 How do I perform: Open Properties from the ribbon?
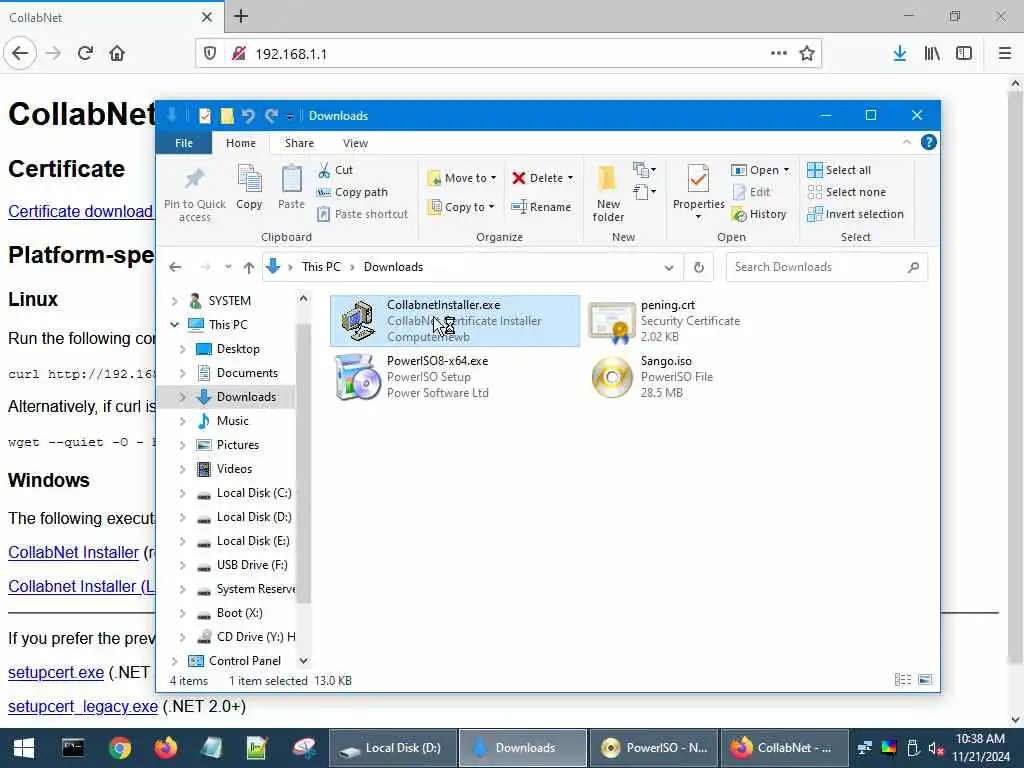coord(698,193)
